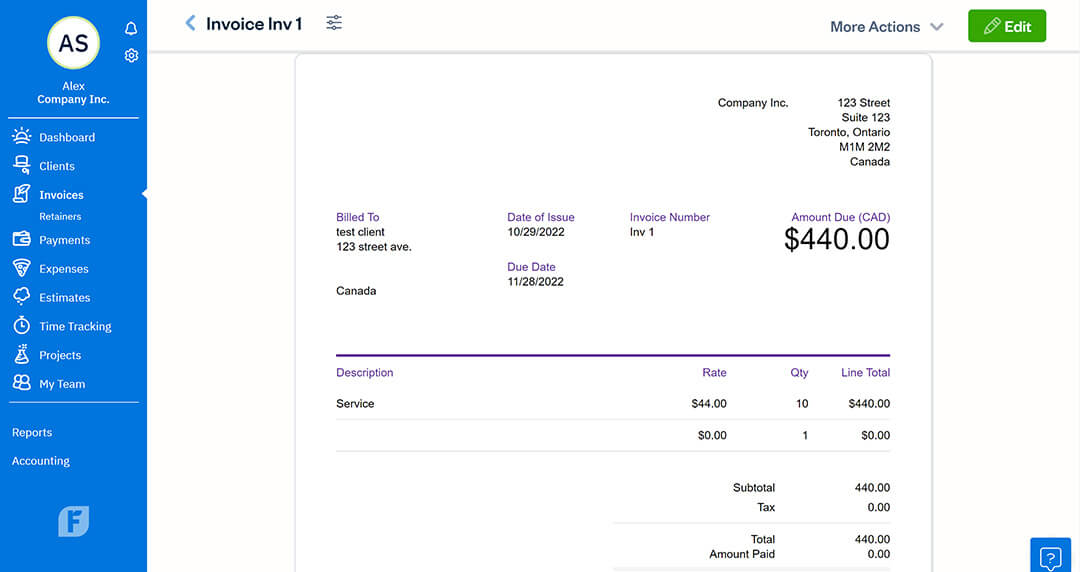Open the help chat bubble icon
The height and width of the screenshot is (572, 1080).
(x=1050, y=557)
